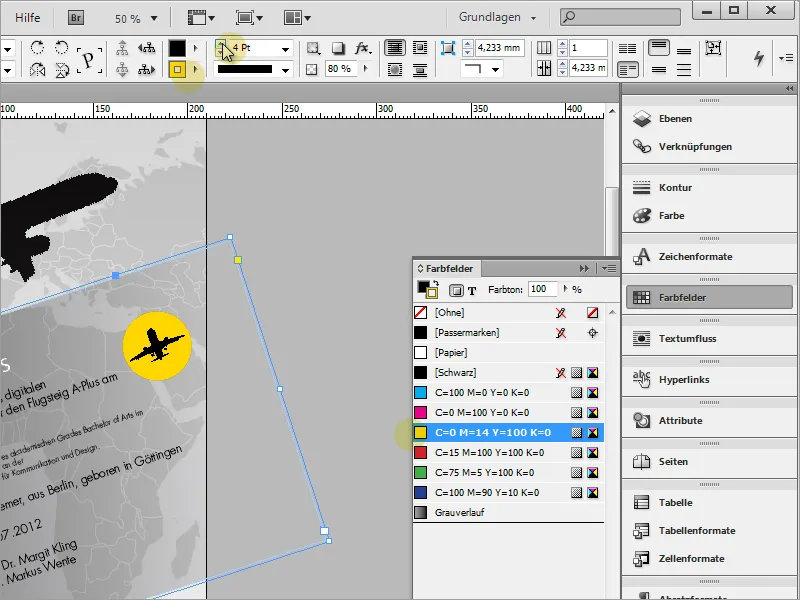The width and height of the screenshot is (800, 600).
Task: Flip the object vertically
Action: pos(61,69)
